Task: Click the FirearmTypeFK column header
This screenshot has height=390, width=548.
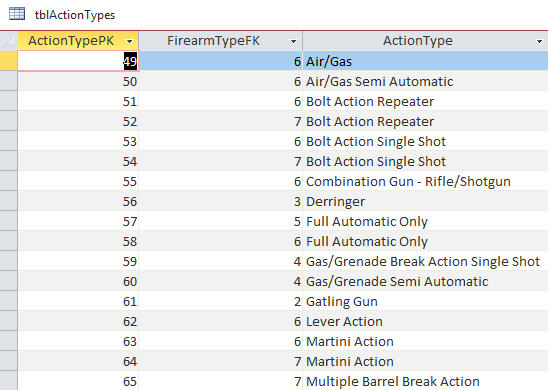Action: (221, 41)
